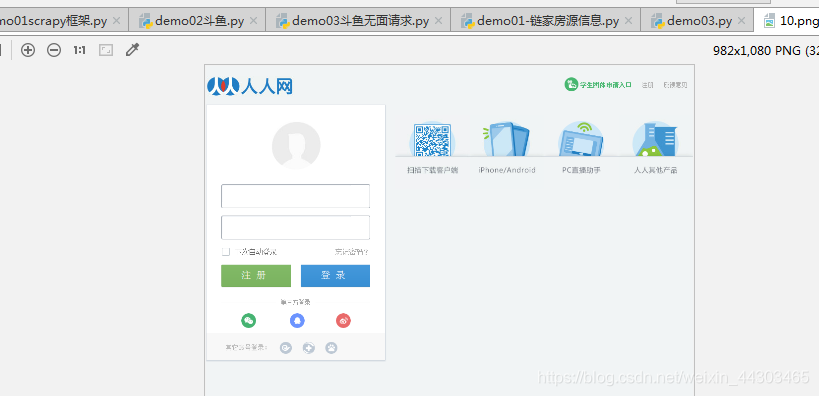
Task: Switch to the demo03.py tab
Action: (x=697, y=21)
